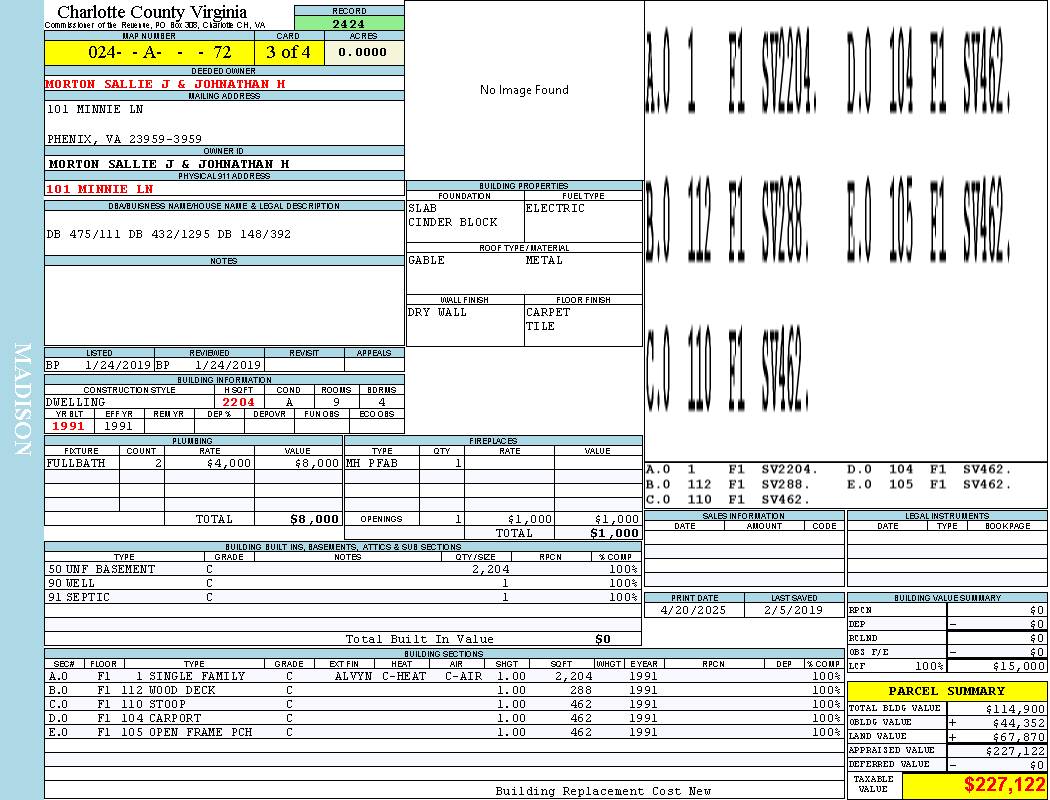Click the Charlotte County Virginia title
1050x800 pixels.
pyautogui.click(x=152, y=12)
